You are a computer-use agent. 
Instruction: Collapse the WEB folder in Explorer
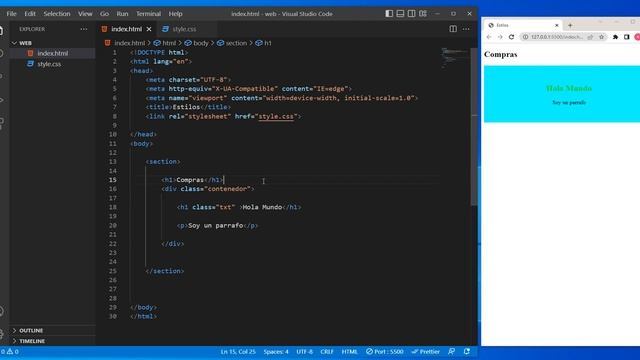25,43
